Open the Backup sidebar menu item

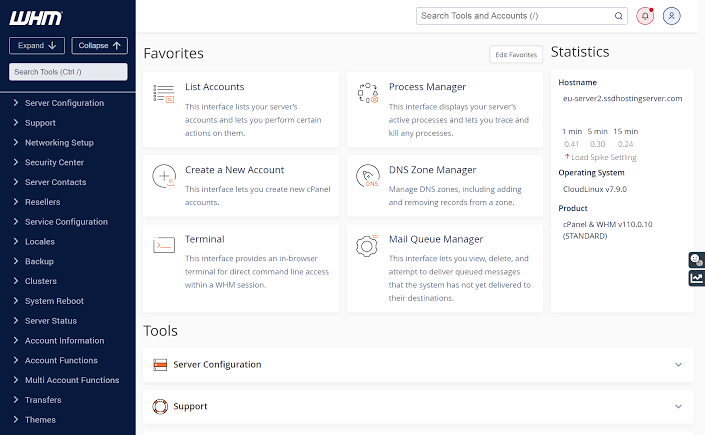[39, 261]
